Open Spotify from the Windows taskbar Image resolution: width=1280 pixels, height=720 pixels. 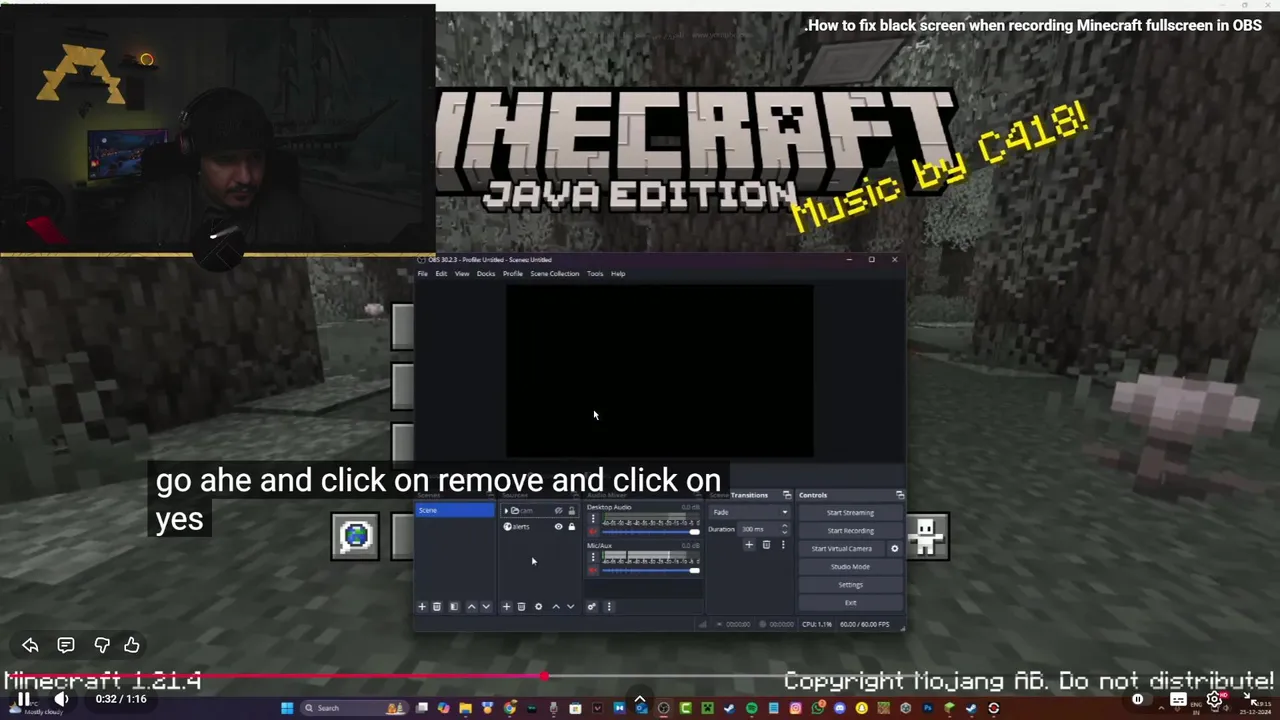[751, 708]
